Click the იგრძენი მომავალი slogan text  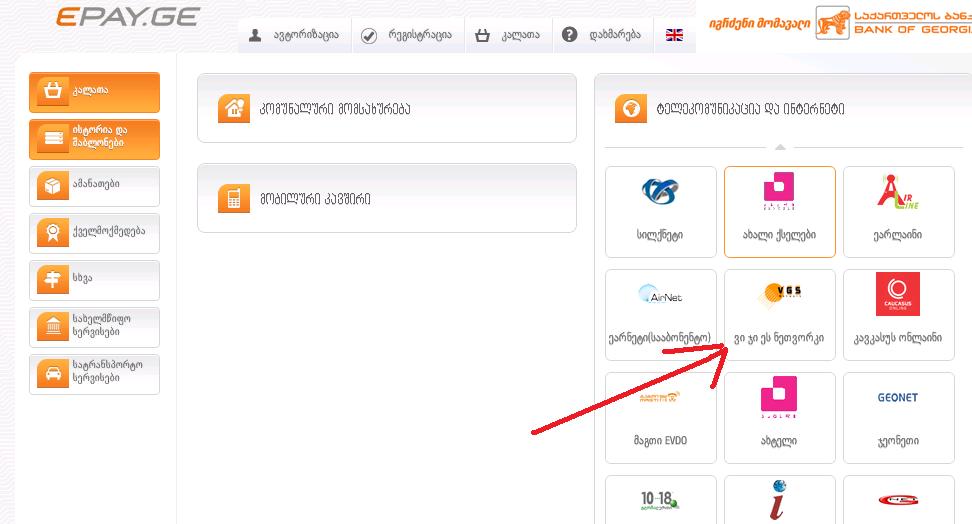pyautogui.click(x=759, y=24)
